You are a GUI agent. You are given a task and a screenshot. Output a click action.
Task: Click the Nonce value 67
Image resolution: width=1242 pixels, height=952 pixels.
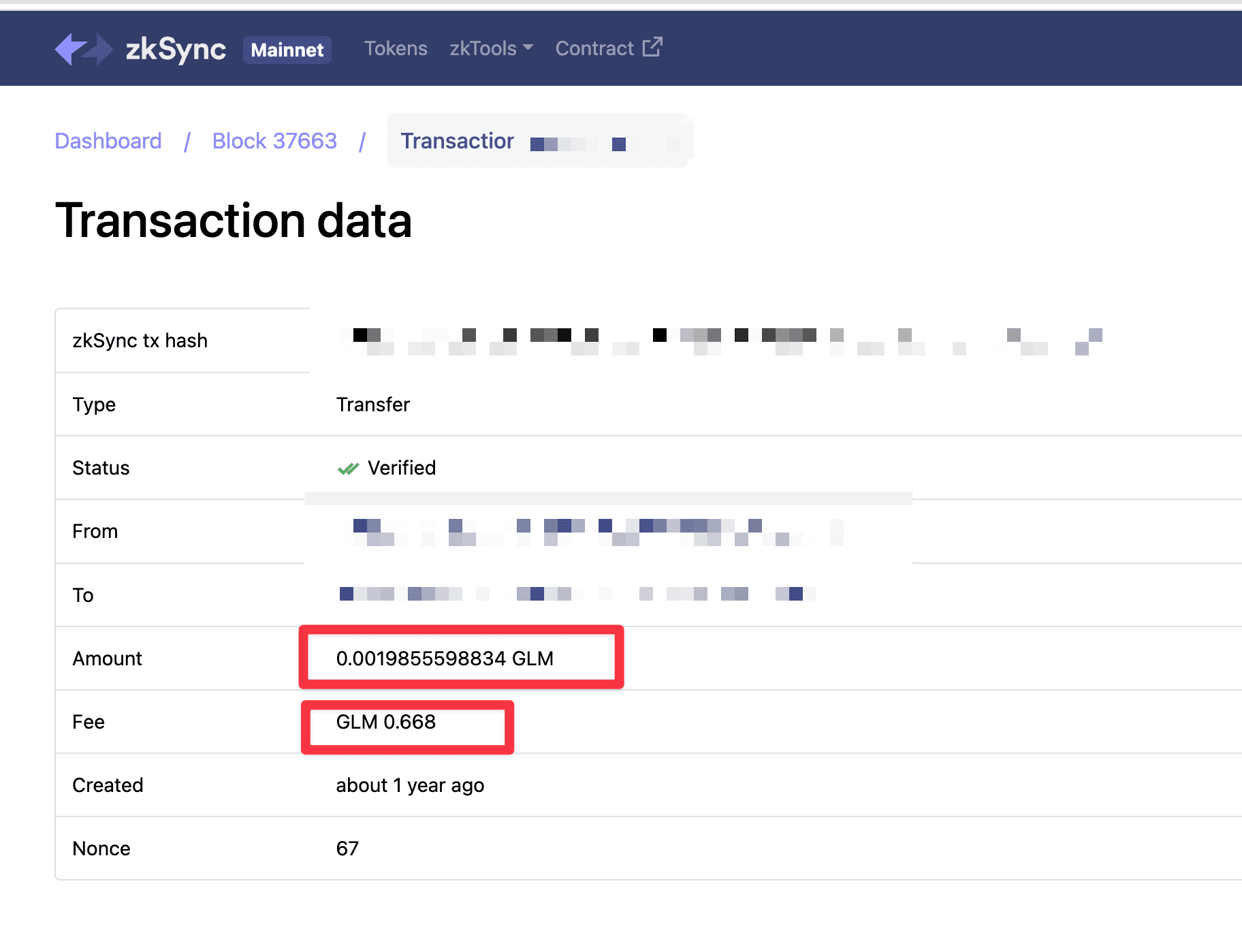pyautogui.click(x=347, y=848)
